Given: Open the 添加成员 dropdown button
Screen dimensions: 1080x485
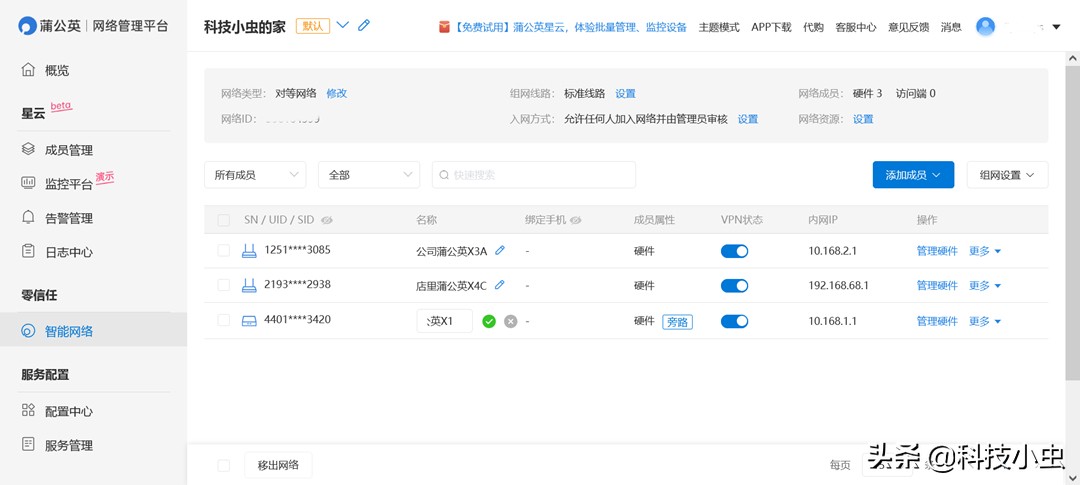Looking at the screenshot, I should [x=913, y=175].
